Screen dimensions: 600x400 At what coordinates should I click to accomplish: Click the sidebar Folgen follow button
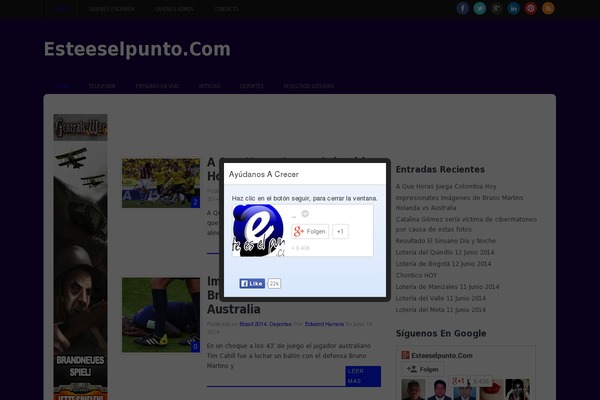pyautogui.click(x=422, y=369)
